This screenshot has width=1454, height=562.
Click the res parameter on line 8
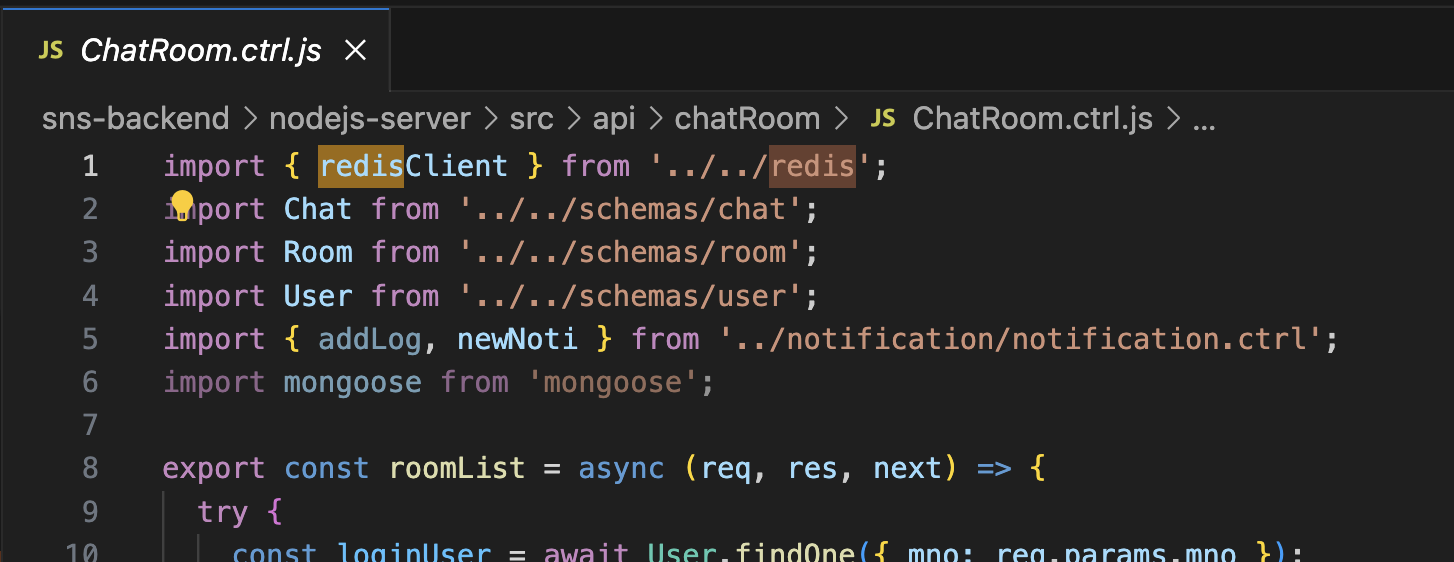click(x=812, y=468)
